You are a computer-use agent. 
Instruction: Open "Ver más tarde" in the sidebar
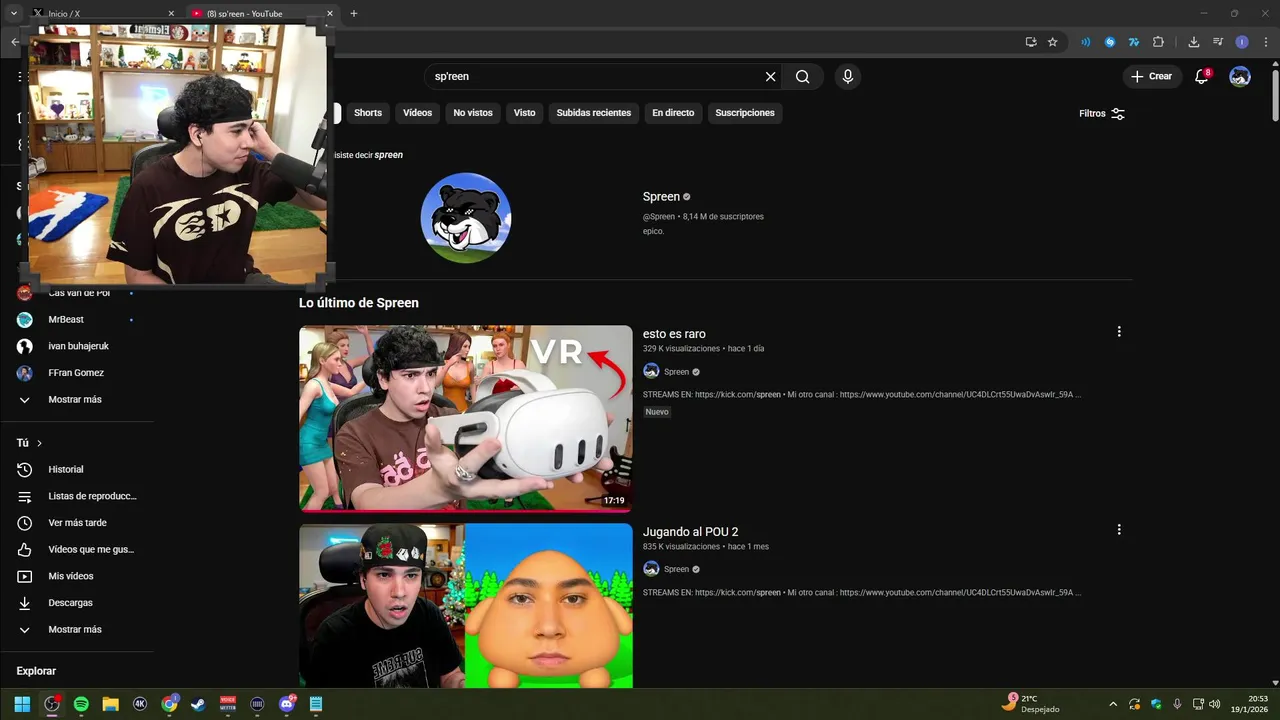(x=77, y=523)
